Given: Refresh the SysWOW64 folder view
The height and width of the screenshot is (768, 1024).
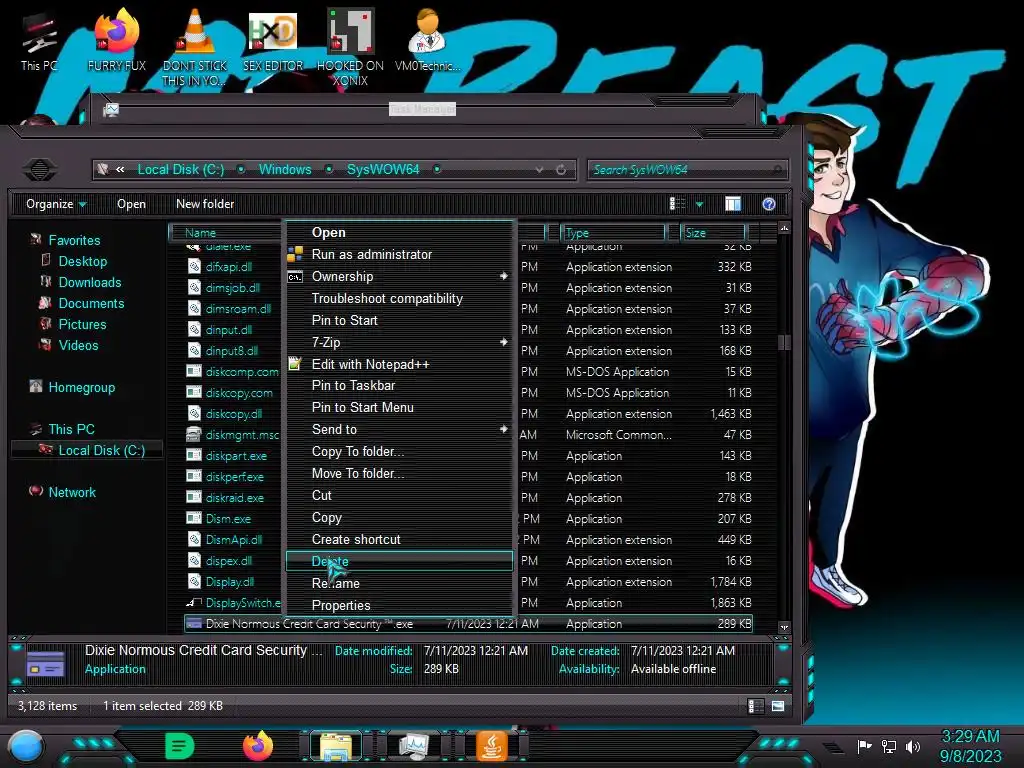Looking at the screenshot, I should [561, 170].
